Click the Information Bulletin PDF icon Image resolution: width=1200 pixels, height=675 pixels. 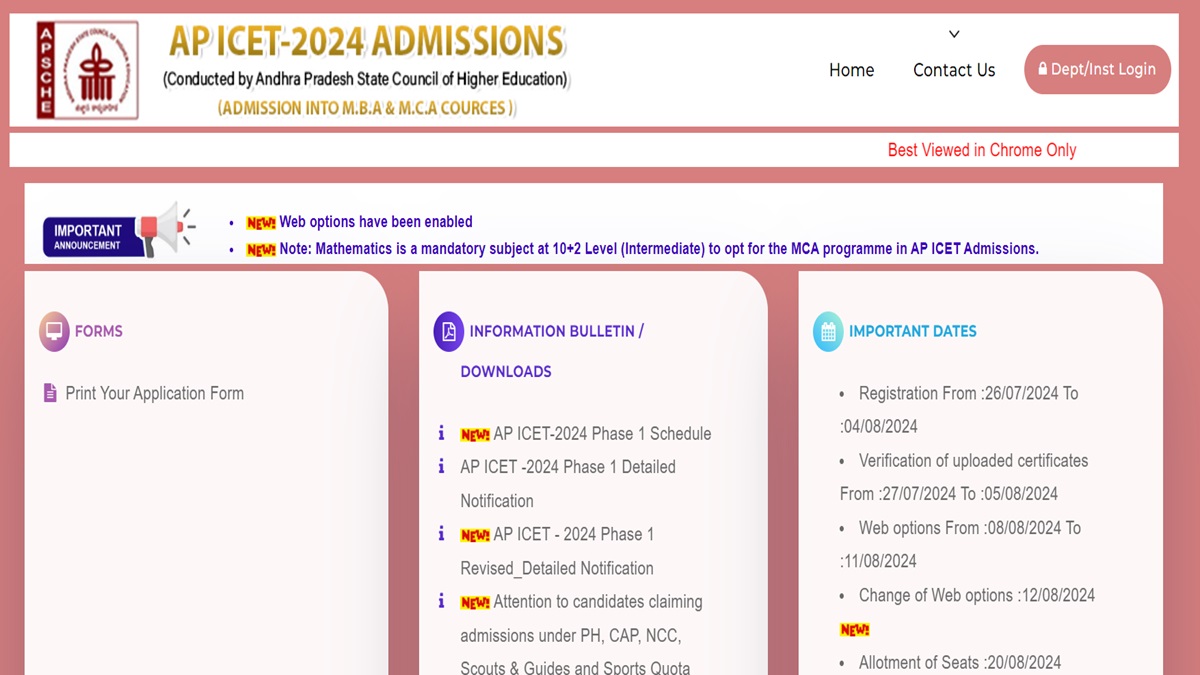448,331
